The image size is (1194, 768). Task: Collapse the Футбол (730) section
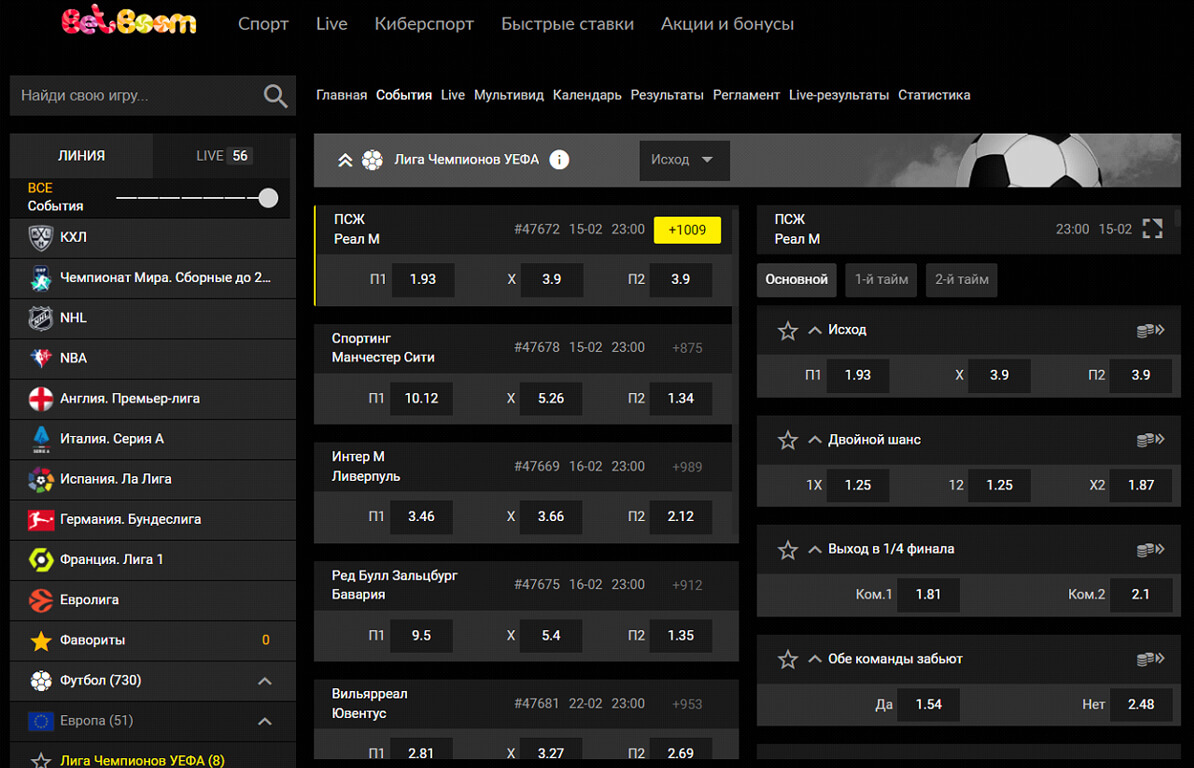(264, 680)
